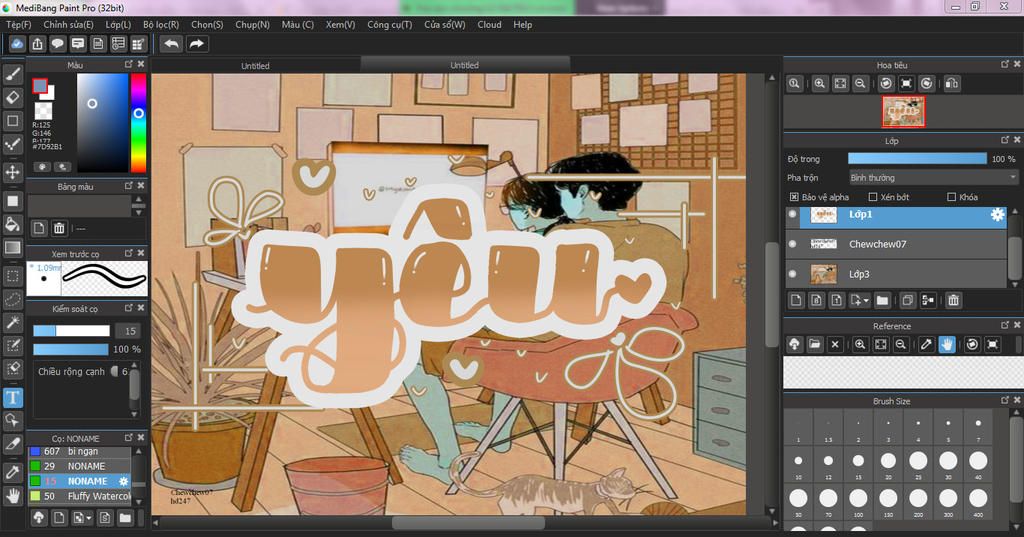The height and width of the screenshot is (537, 1024).
Task: Delete the layer with trash icon
Action: pyautogui.click(x=953, y=301)
